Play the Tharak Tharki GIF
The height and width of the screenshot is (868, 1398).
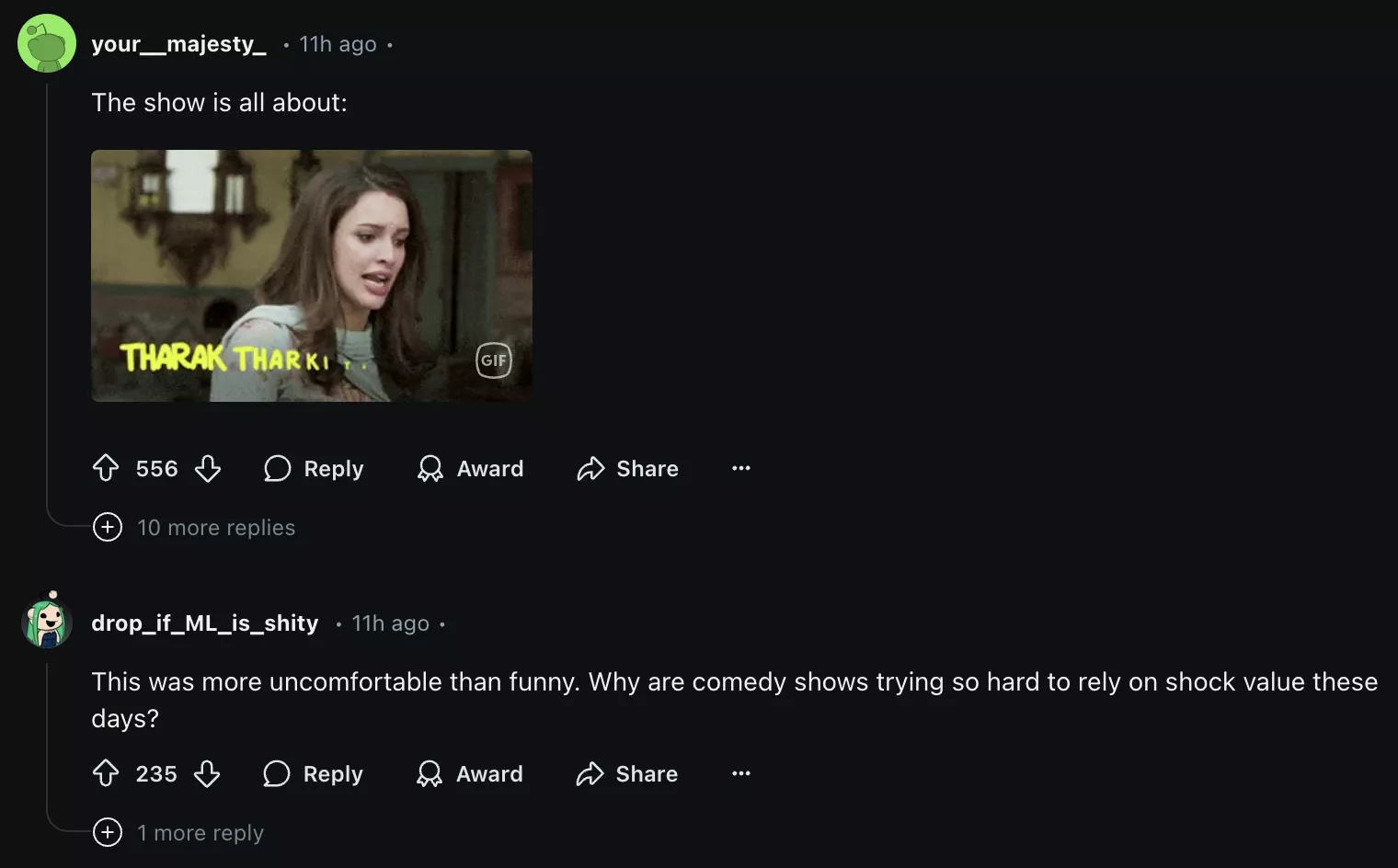click(x=311, y=275)
